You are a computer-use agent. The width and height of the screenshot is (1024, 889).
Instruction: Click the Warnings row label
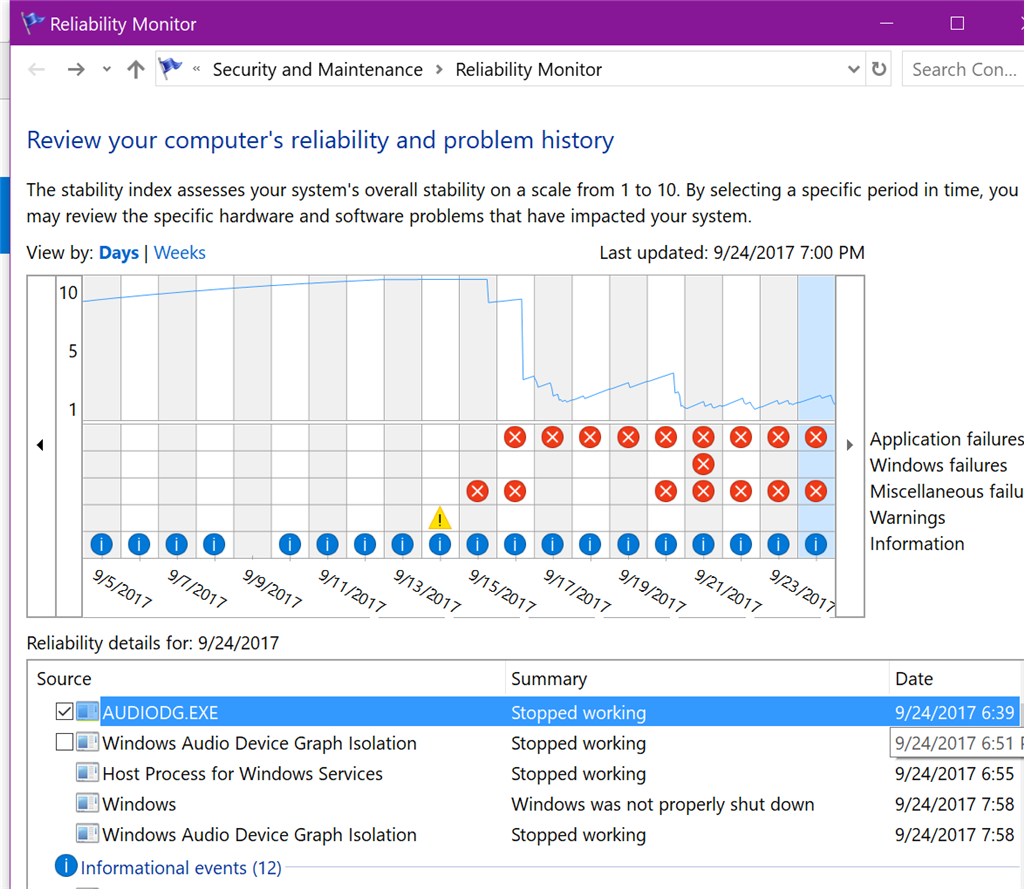pyautogui.click(x=908, y=517)
